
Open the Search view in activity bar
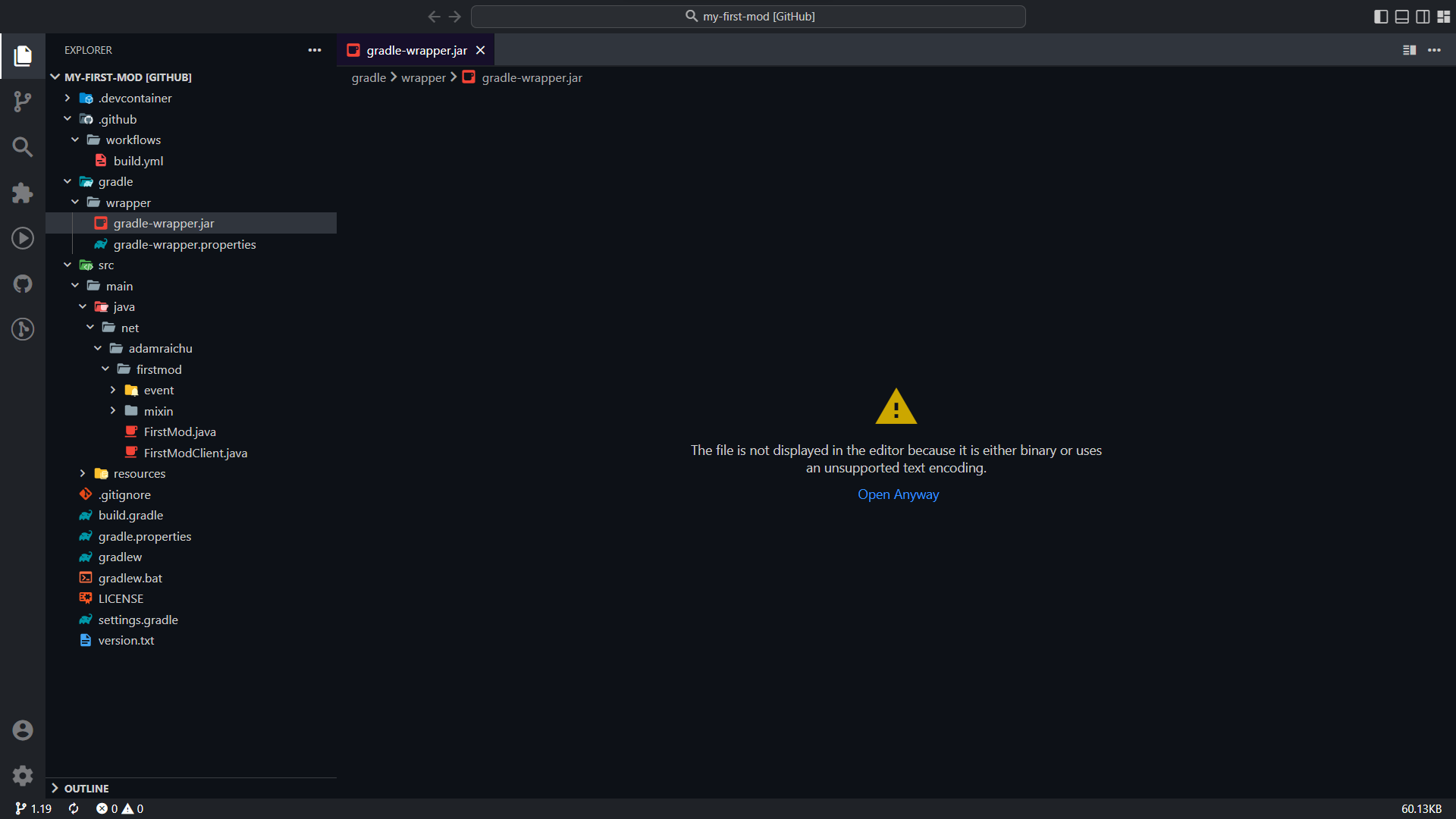pyautogui.click(x=23, y=146)
